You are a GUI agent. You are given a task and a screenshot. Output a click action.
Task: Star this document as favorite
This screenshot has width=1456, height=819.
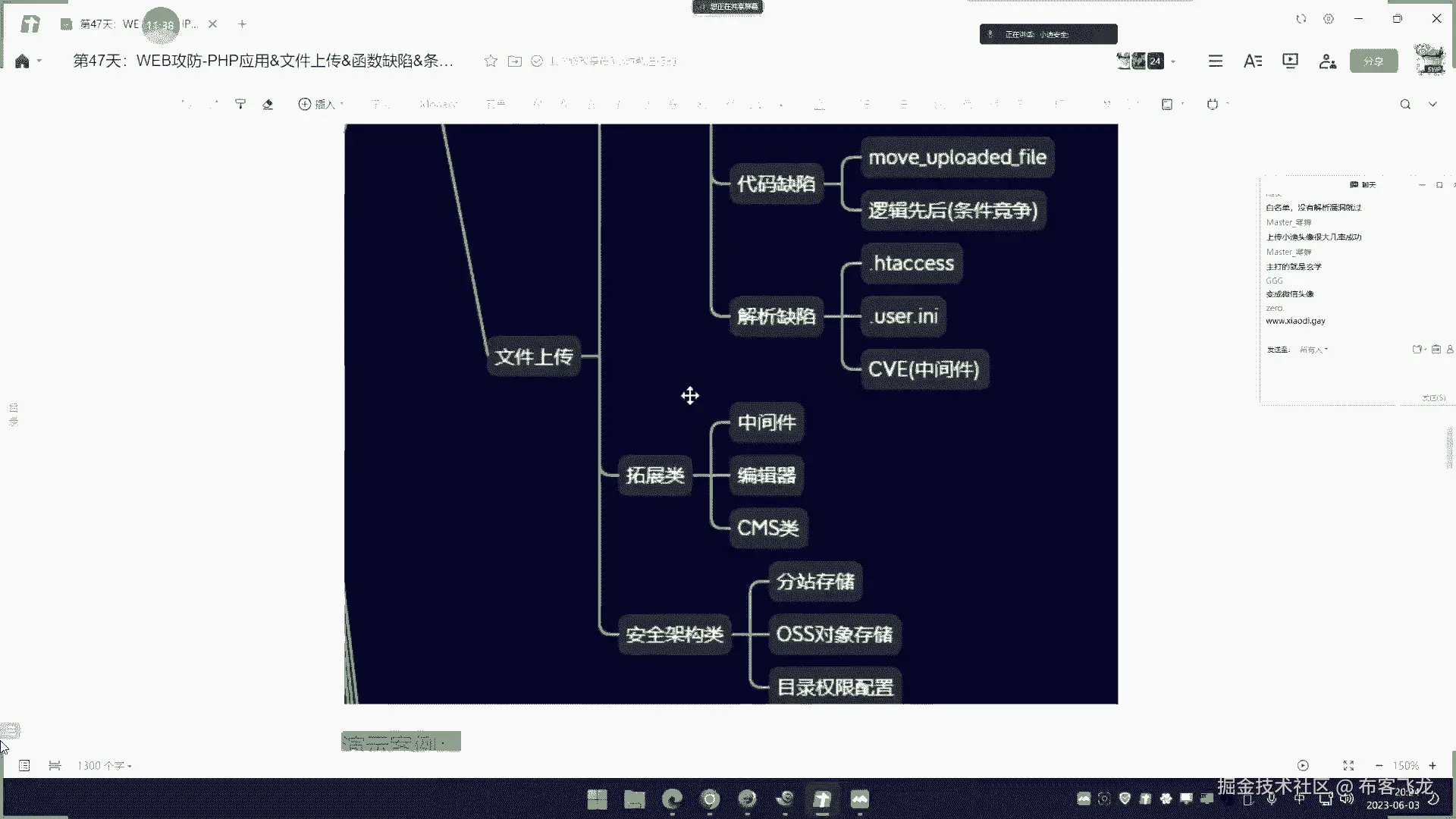click(x=491, y=61)
